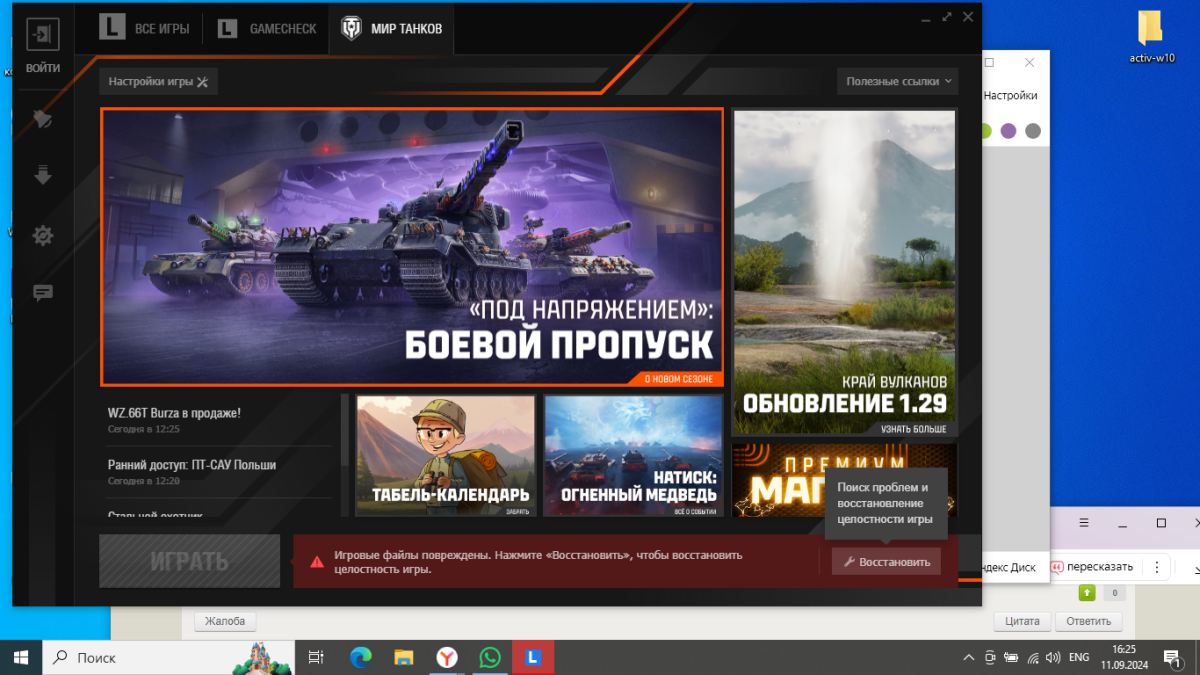Open launcher settings gear icon
This screenshot has width=1200, height=675.
(43, 236)
